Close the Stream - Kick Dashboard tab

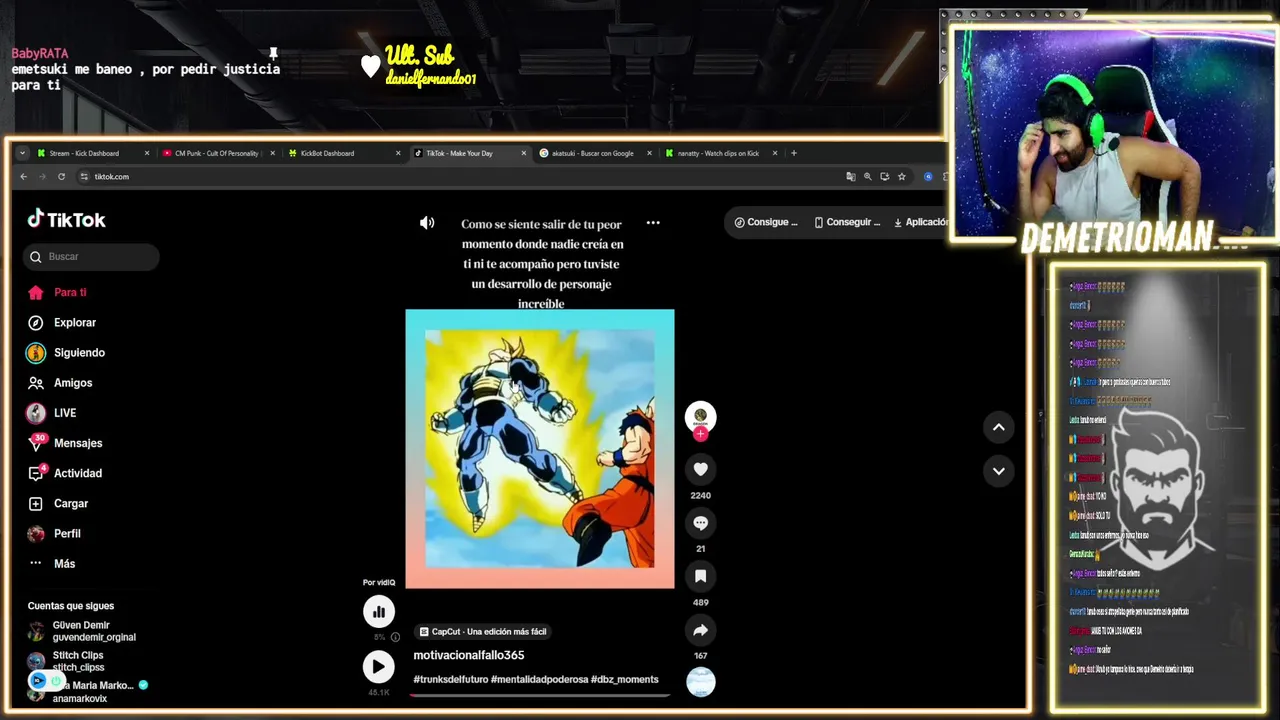click(147, 153)
